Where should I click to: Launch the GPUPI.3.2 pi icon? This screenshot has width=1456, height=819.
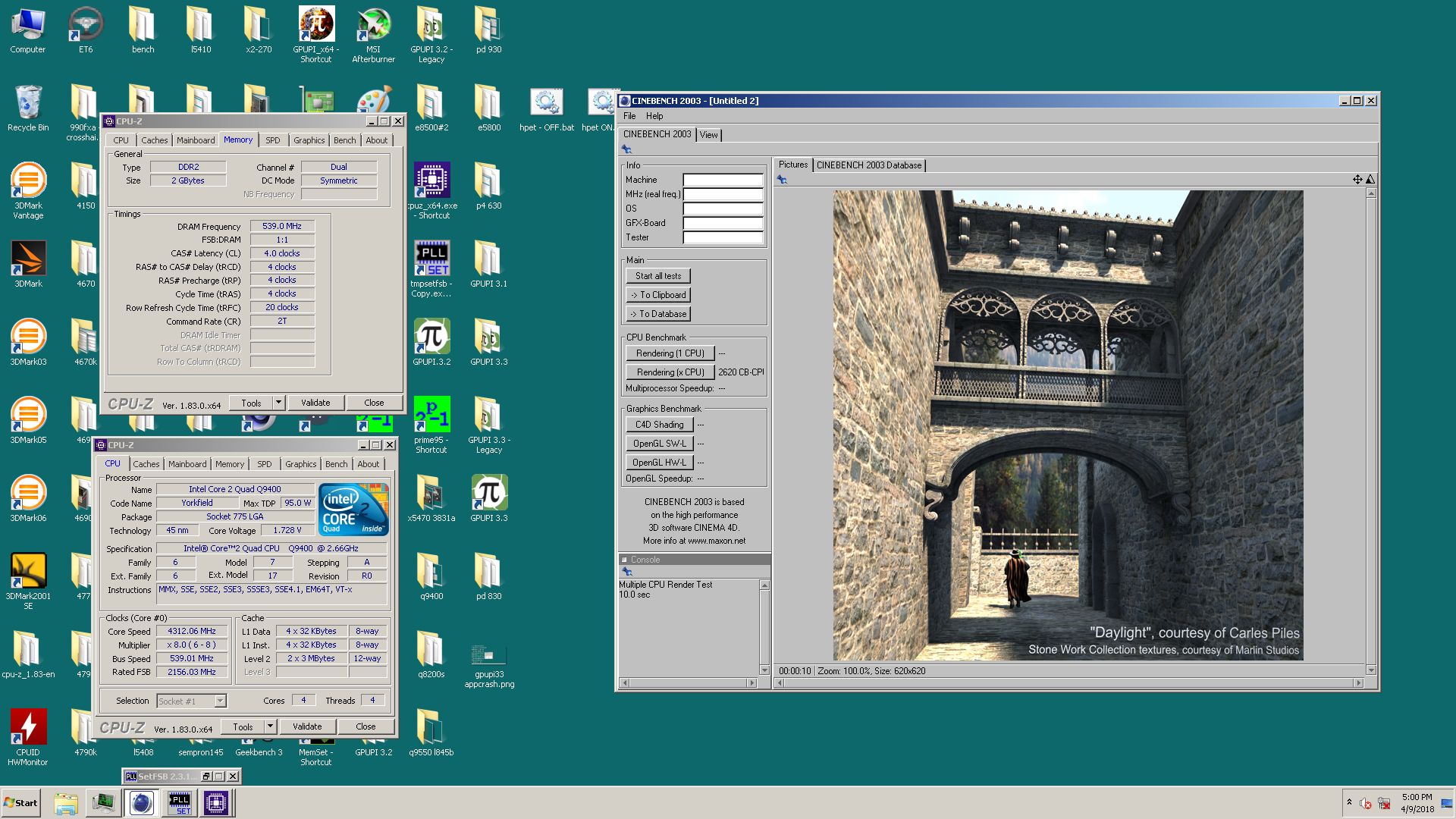click(431, 342)
